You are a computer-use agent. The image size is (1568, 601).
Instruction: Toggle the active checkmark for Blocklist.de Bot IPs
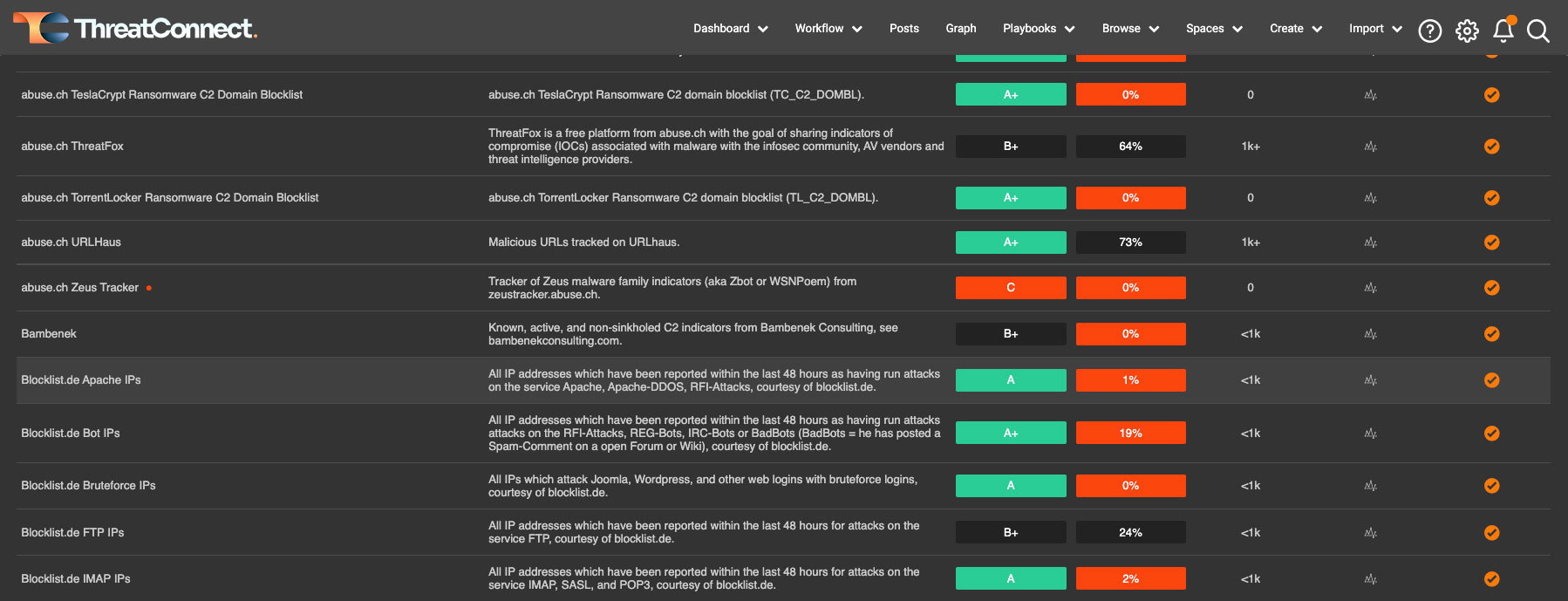[x=1492, y=434]
